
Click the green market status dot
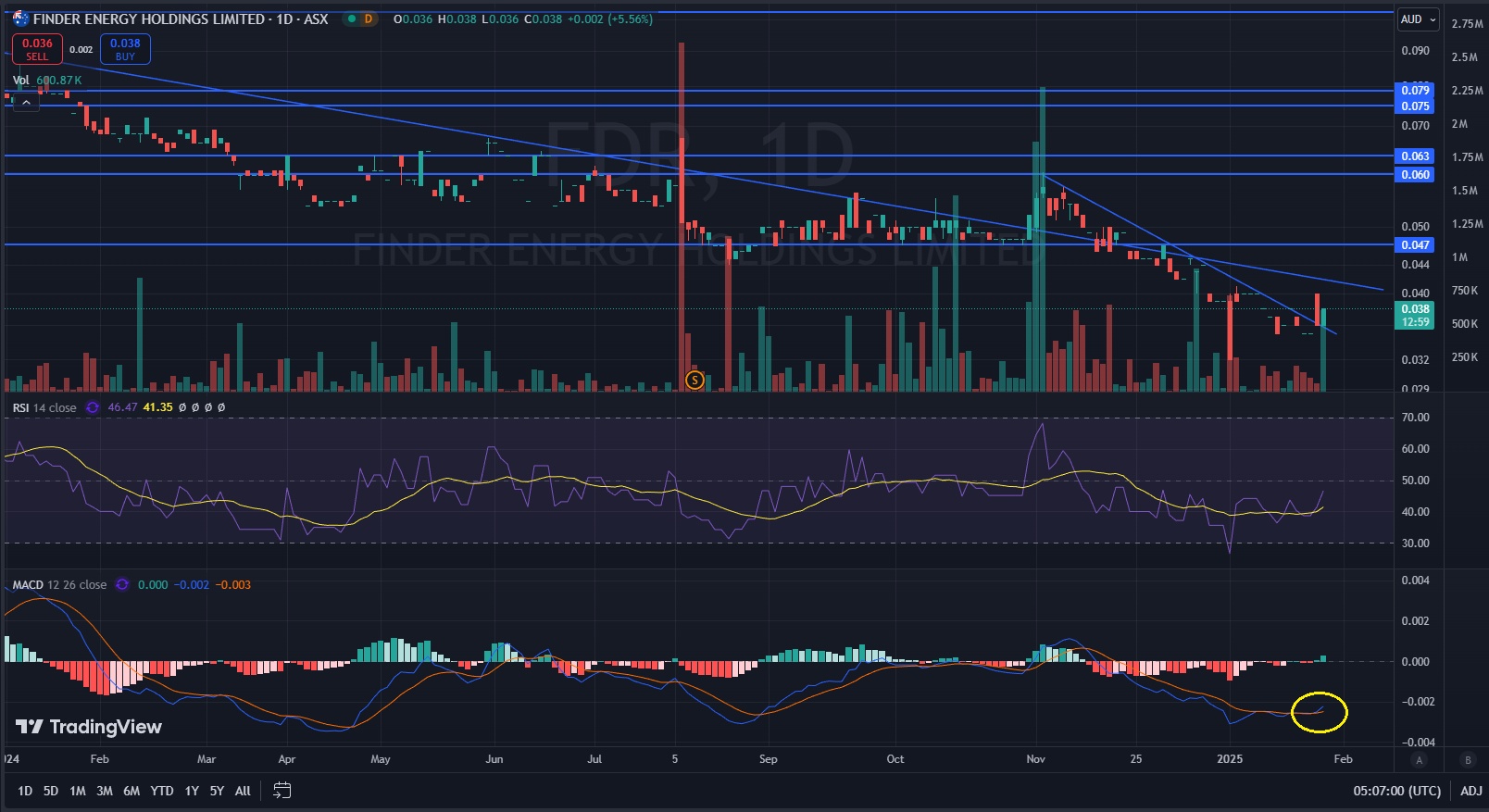point(350,19)
